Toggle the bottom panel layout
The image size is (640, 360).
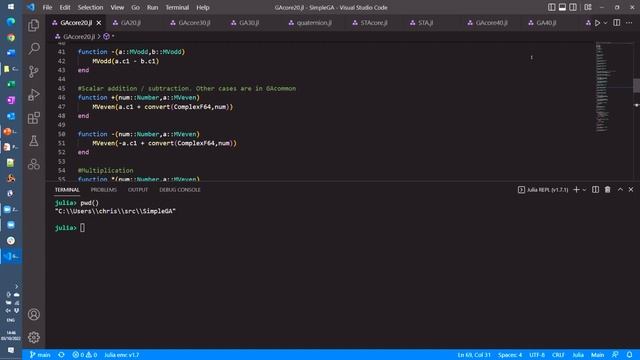(x=562, y=7)
